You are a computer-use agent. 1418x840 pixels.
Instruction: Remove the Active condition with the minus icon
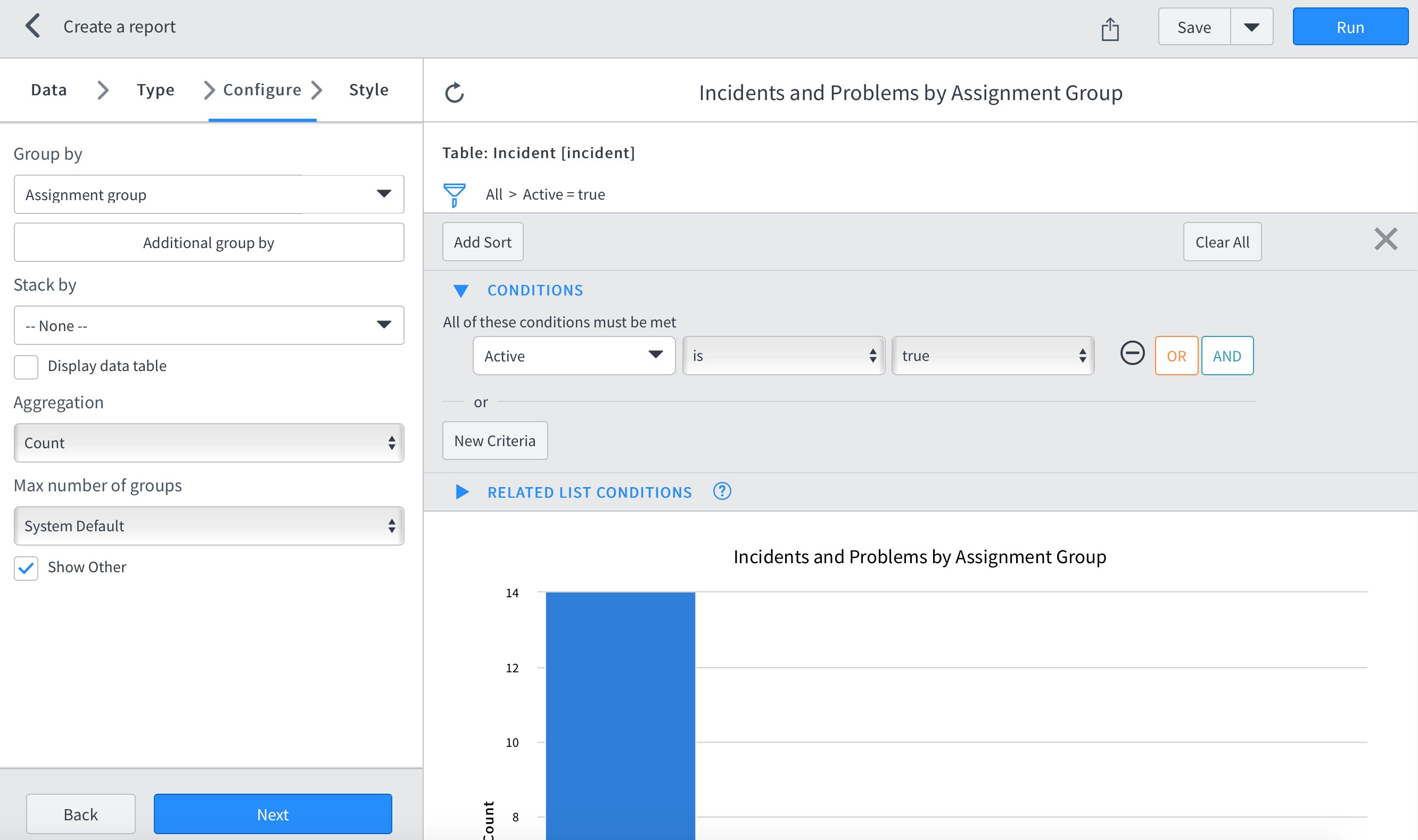click(x=1132, y=356)
